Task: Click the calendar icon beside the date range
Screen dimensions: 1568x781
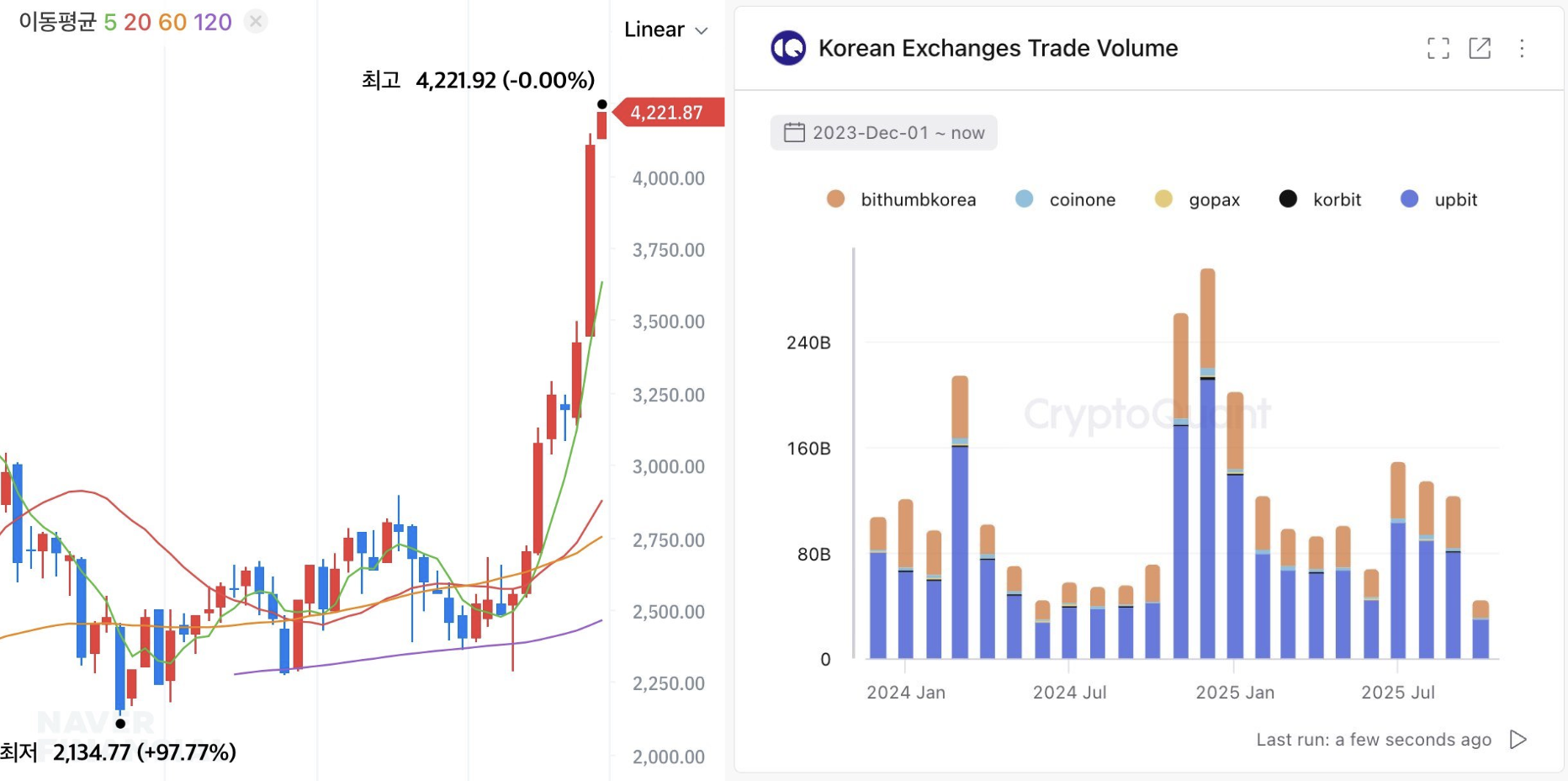Action: (x=794, y=132)
